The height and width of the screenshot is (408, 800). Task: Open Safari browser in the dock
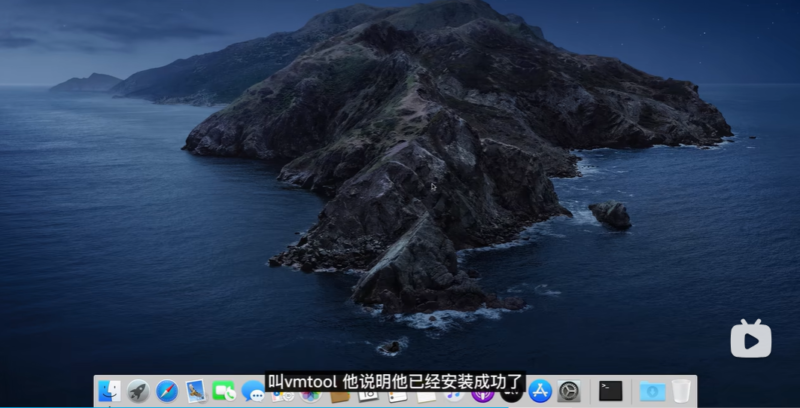tap(167, 391)
